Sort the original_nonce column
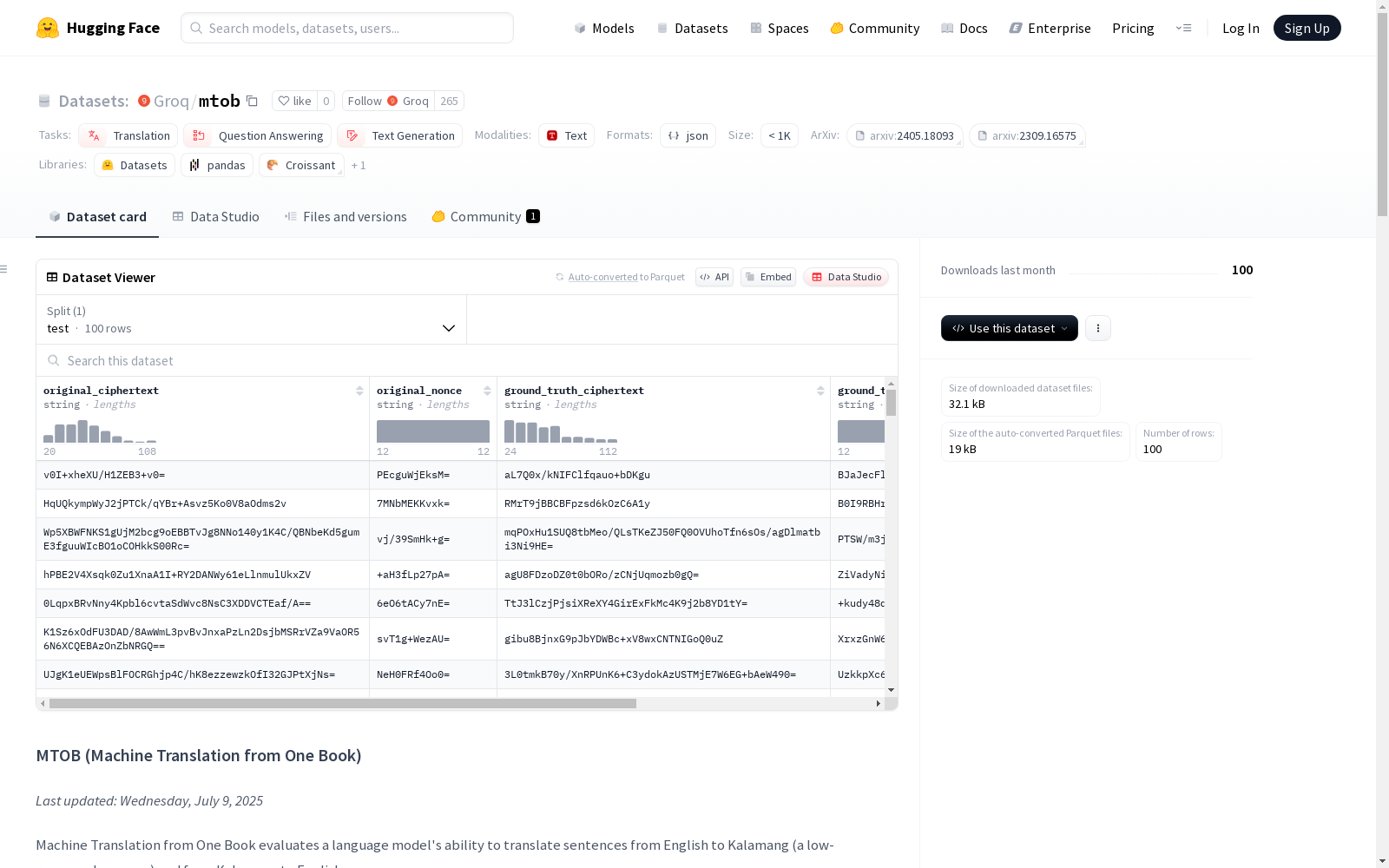The height and width of the screenshot is (868, 1389). [x=487, y=391]
